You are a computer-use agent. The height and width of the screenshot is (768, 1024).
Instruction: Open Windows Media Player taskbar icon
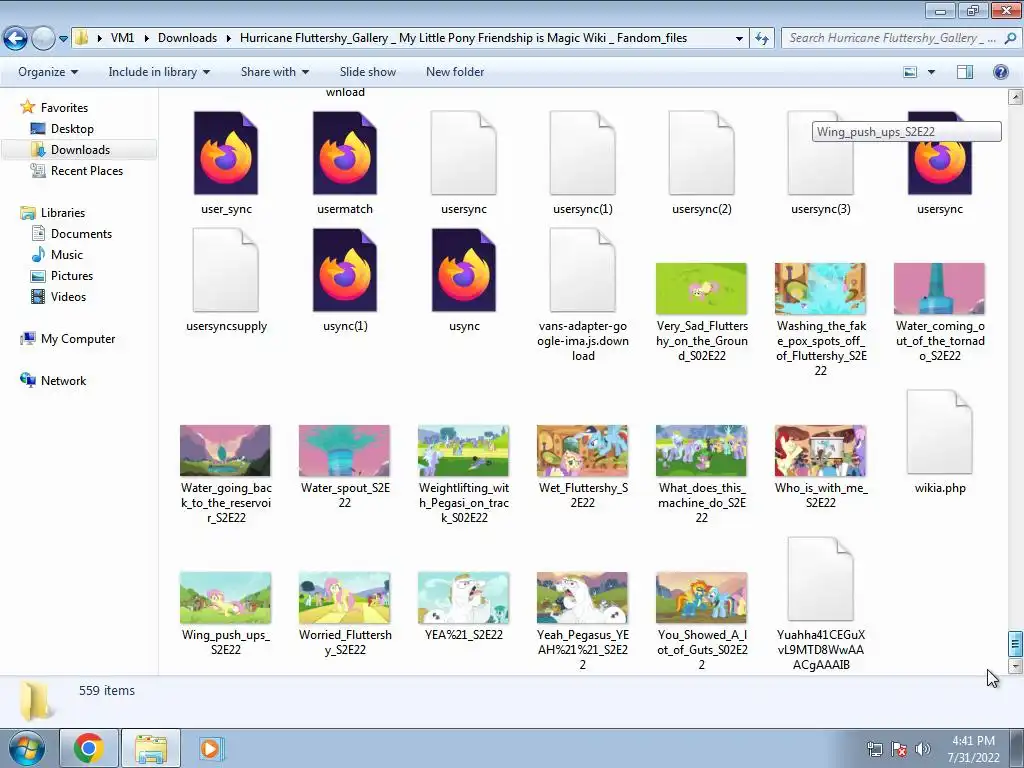click(x=210, y=748)
